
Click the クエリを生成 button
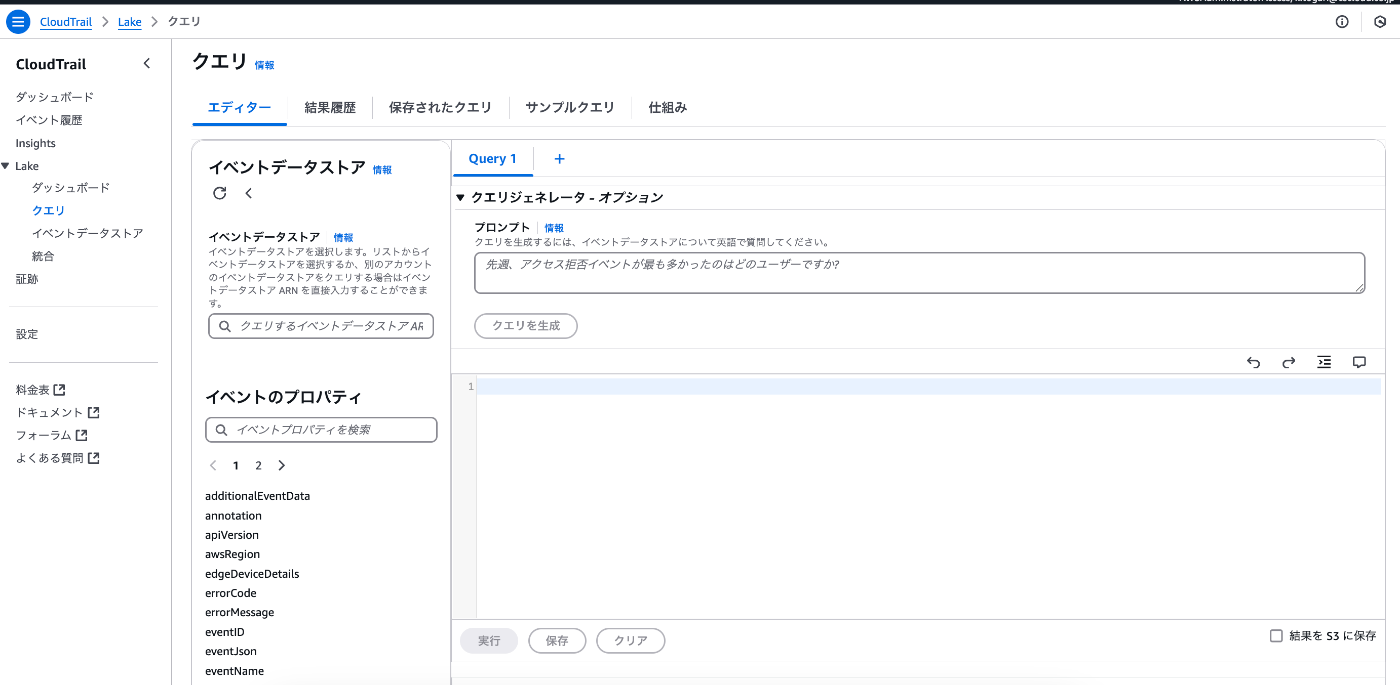(x=526, y=326)
